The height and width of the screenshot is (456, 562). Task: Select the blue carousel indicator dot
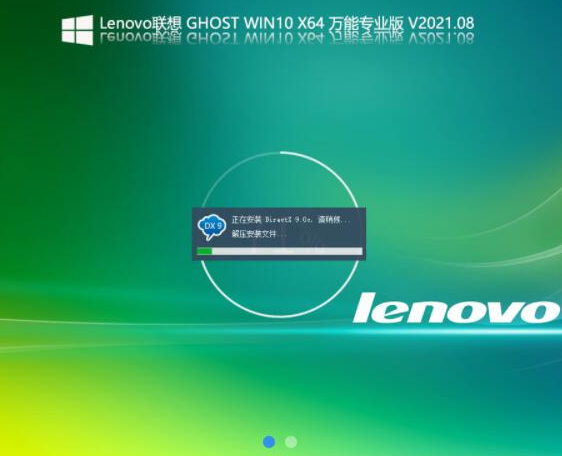tap(269, 442)
